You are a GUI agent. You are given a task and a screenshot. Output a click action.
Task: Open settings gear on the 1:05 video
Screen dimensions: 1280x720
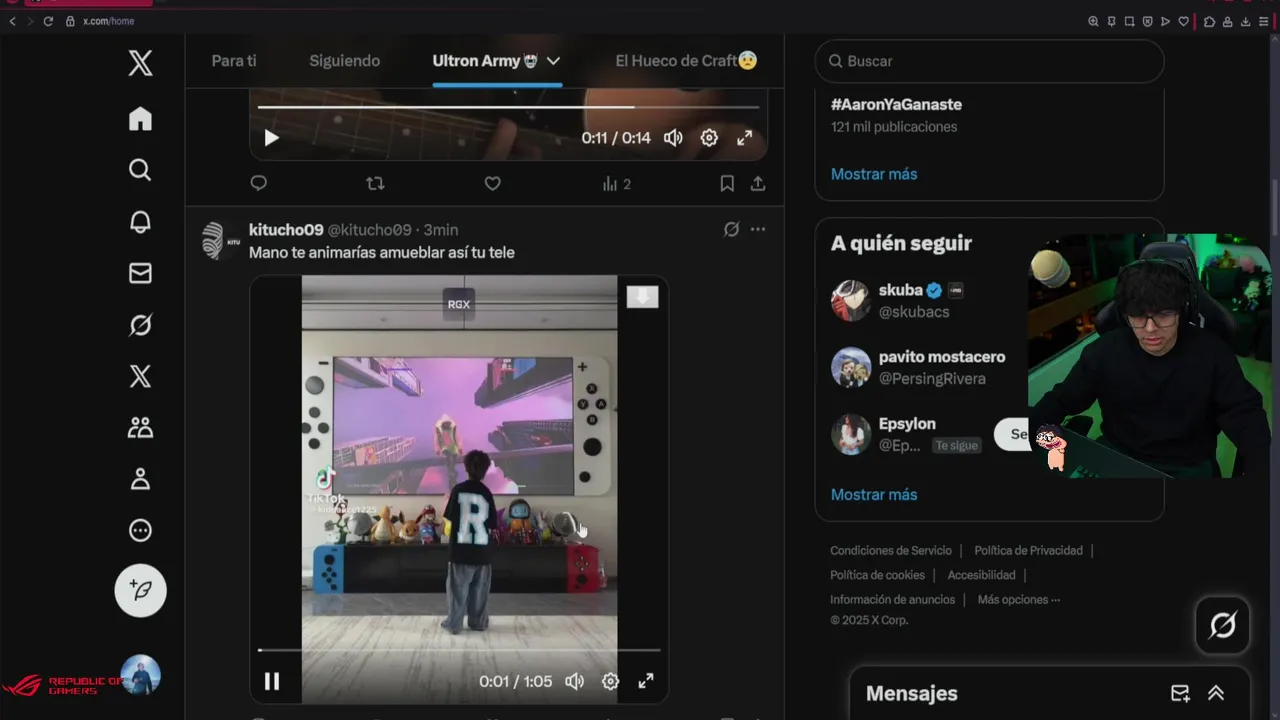[610, 681]
